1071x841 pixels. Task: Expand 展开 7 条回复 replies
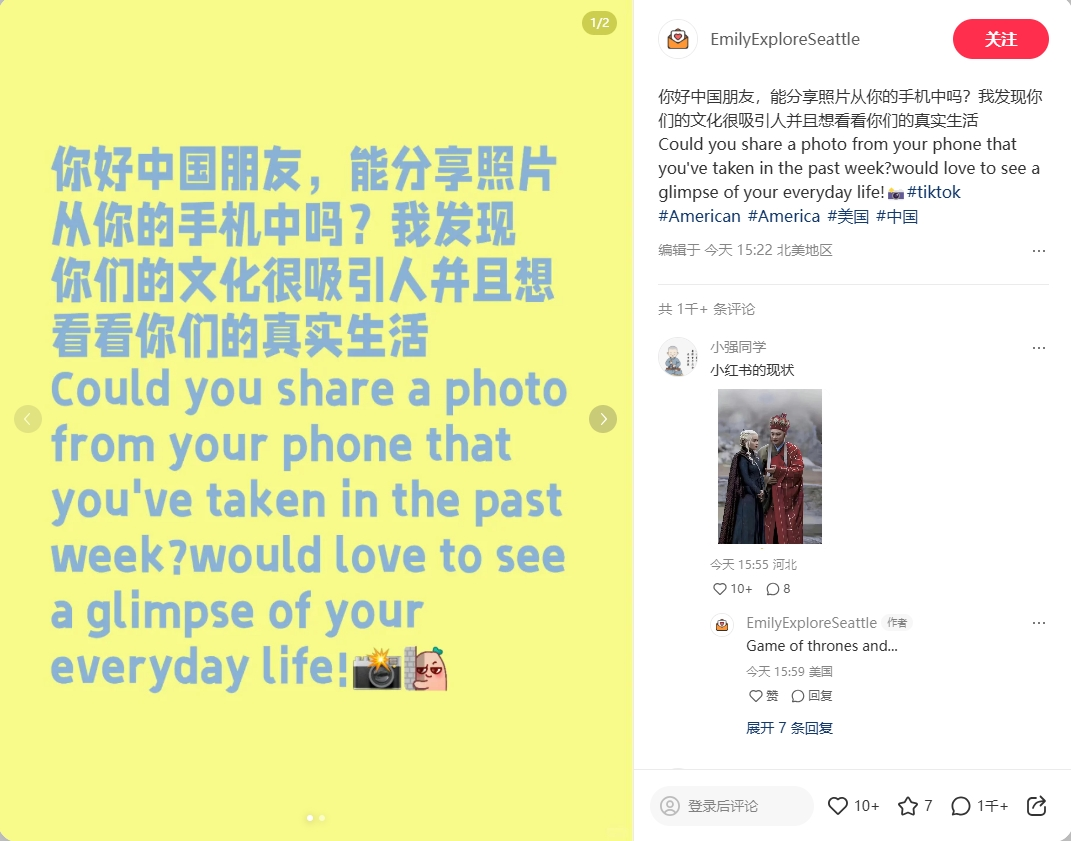tap(789, 728)
